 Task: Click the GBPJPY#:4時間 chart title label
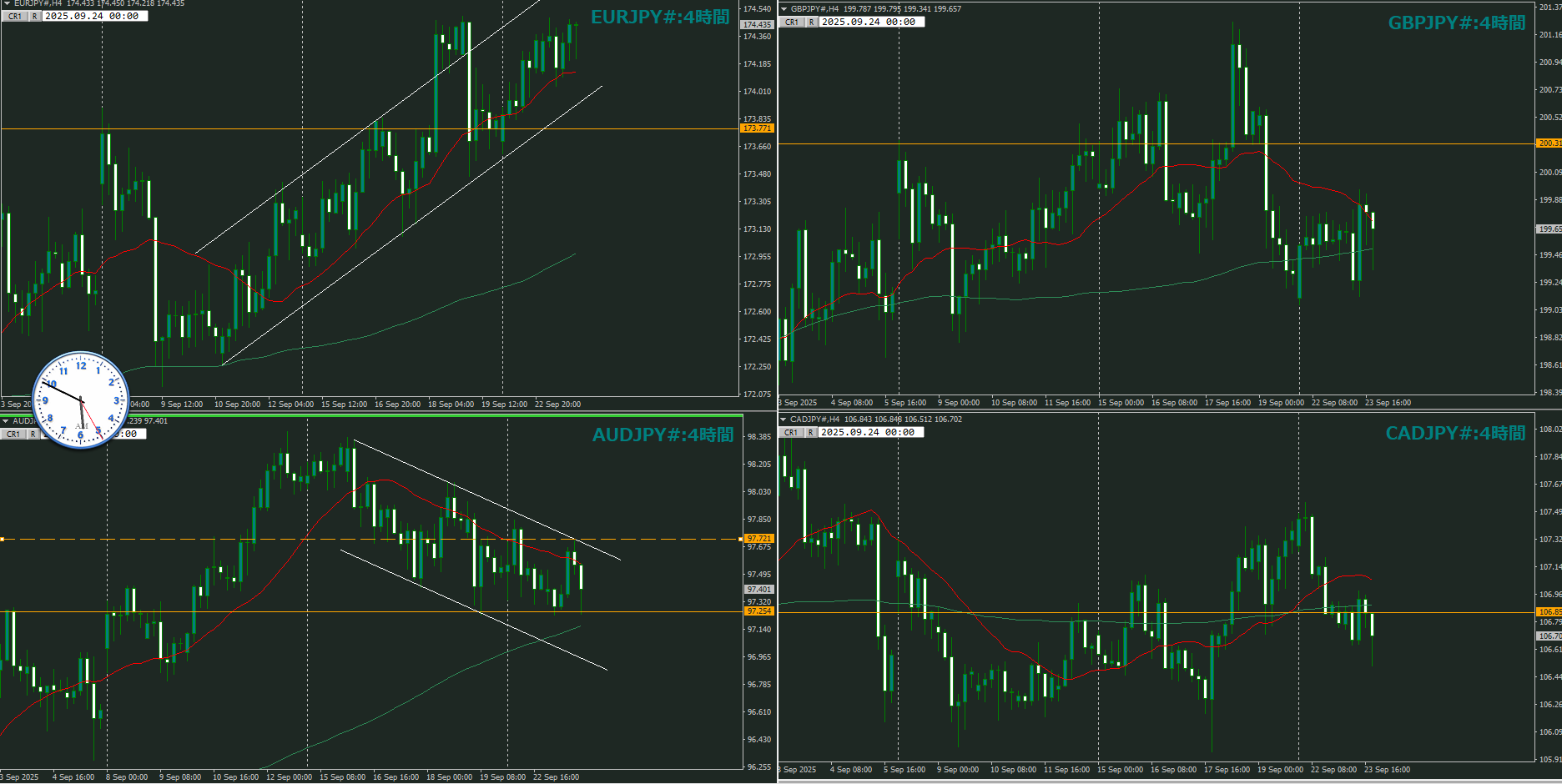1456,23
